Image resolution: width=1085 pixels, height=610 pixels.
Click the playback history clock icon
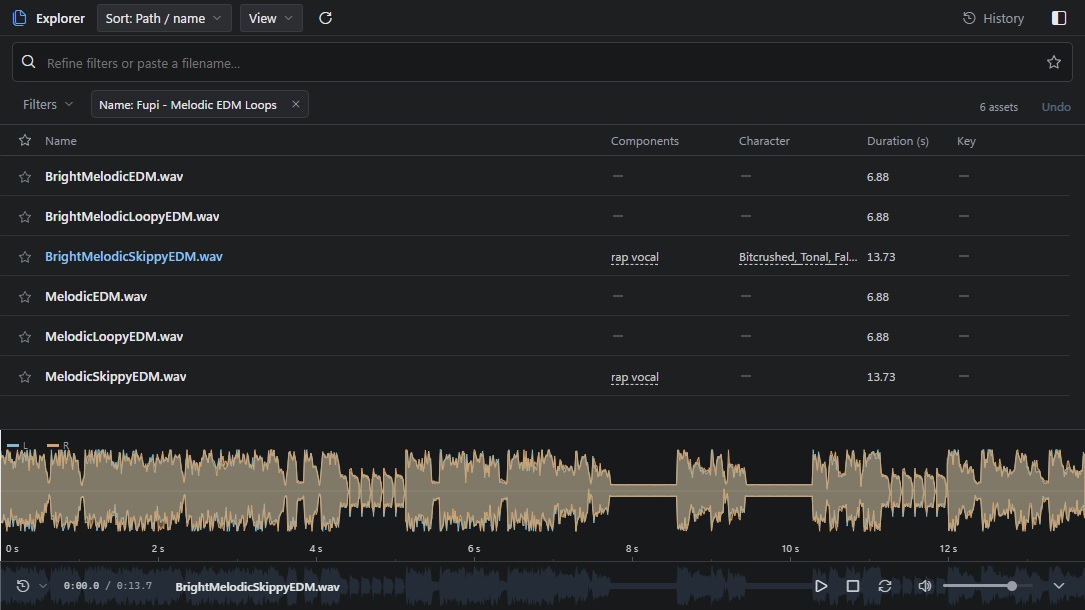(23, 586)
